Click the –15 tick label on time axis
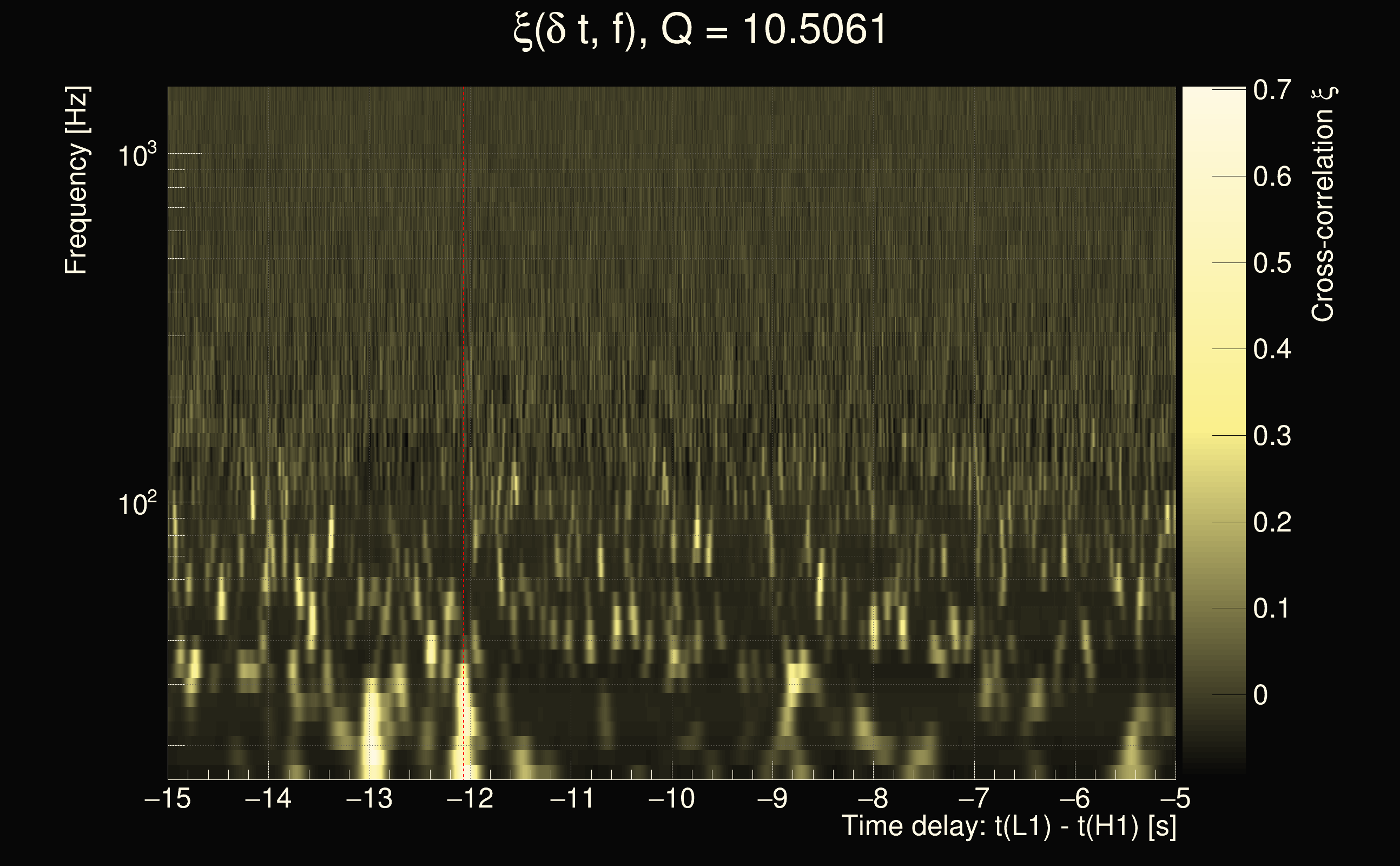1400x866 pixels. tap(167, 798)
